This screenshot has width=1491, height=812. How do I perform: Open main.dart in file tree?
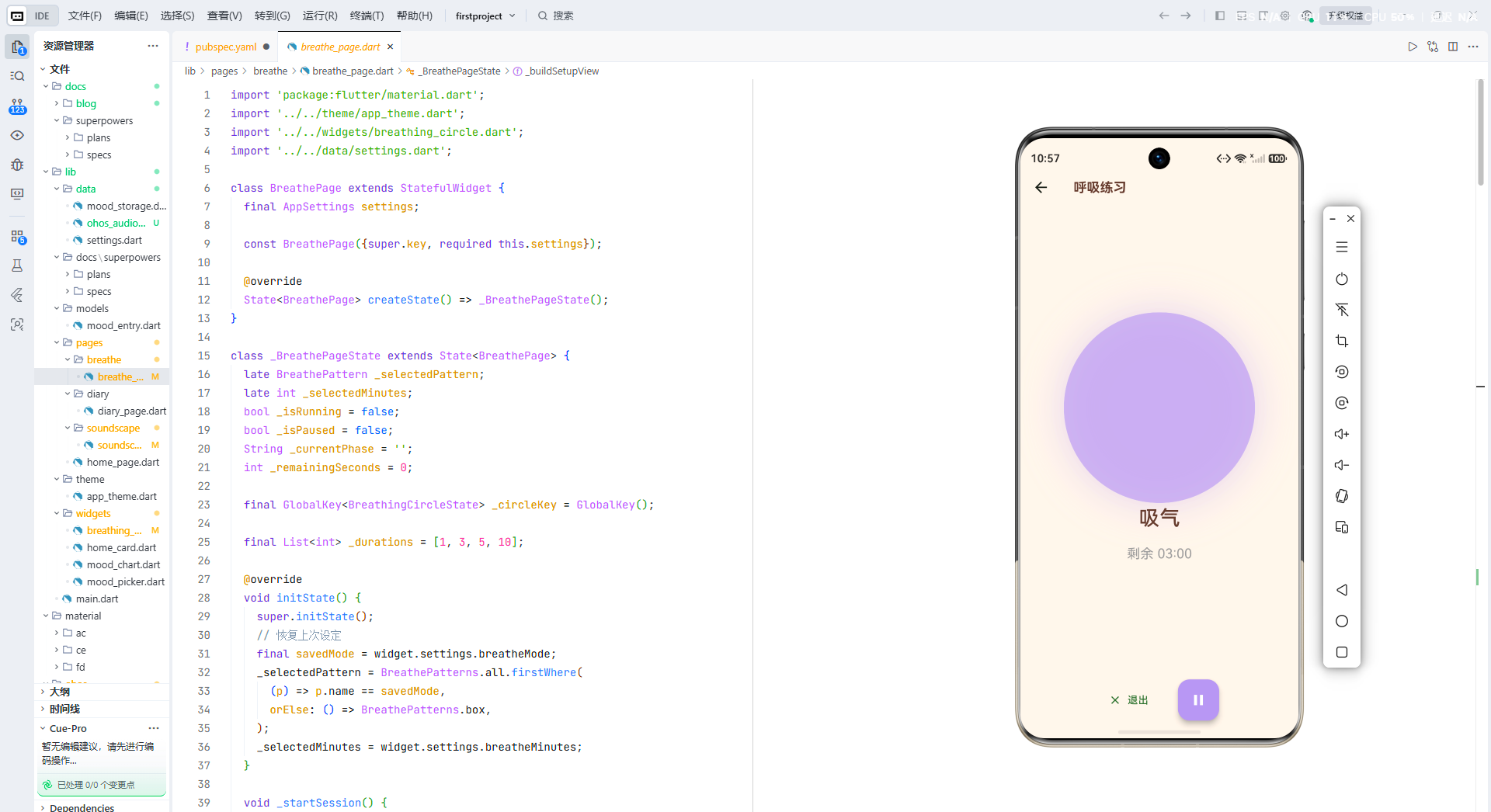click(97, 599)
